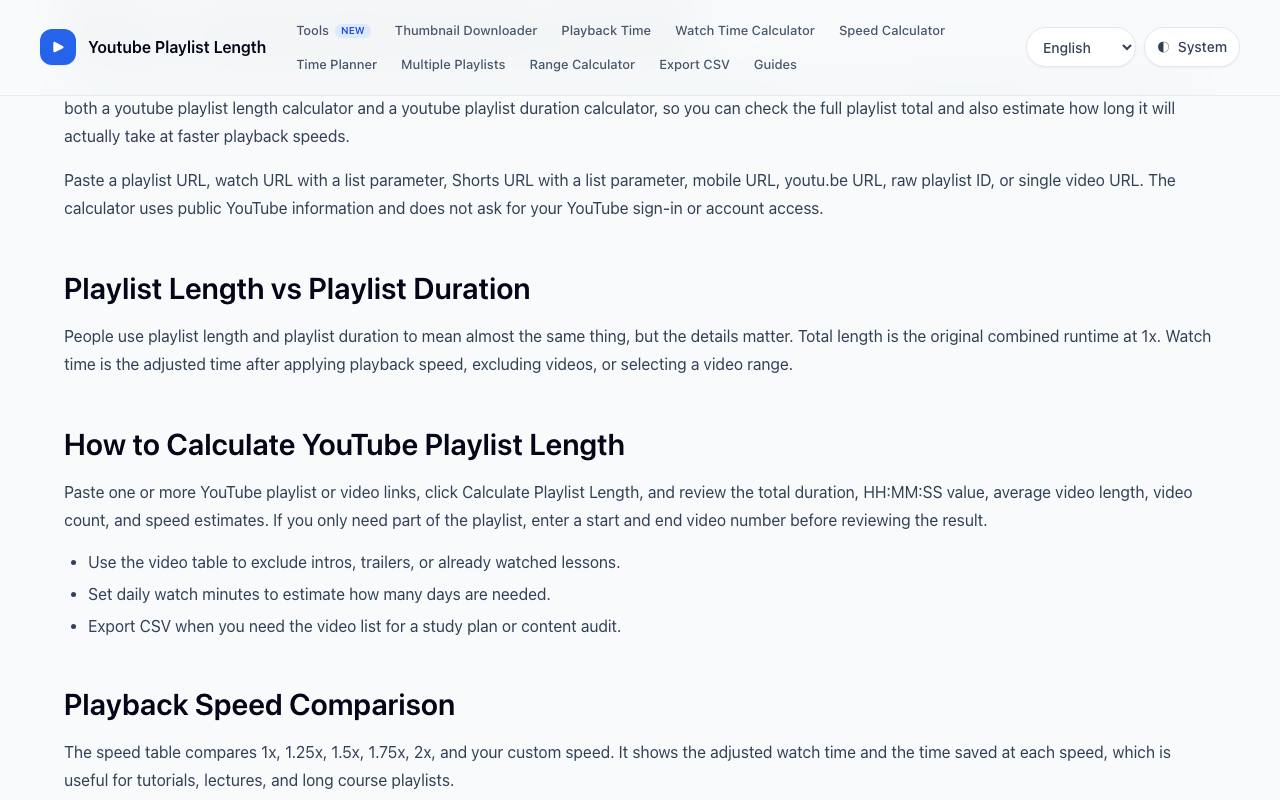1280x800 pixels.
Task: Open Watch Time Calculator
Action: point(745,30)
